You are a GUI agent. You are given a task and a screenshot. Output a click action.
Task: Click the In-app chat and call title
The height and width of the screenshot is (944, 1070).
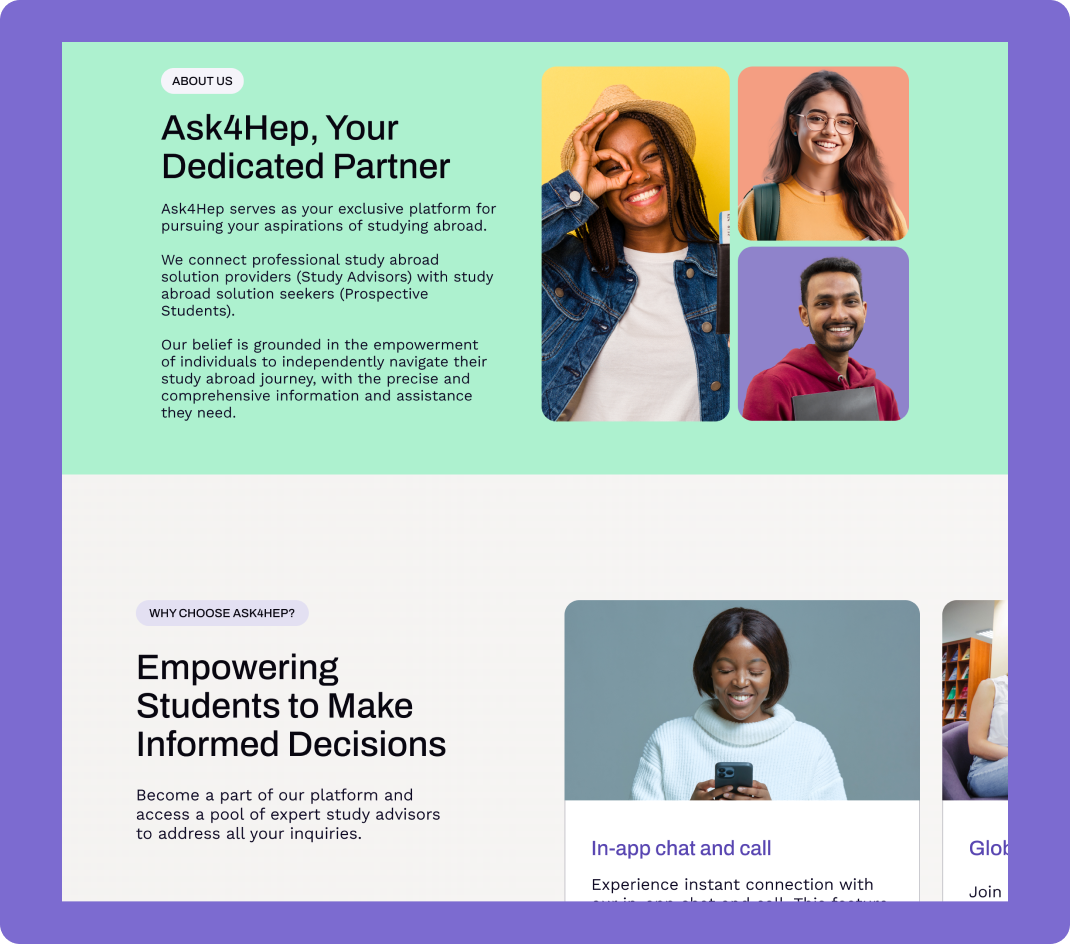(x=681, y=848)
